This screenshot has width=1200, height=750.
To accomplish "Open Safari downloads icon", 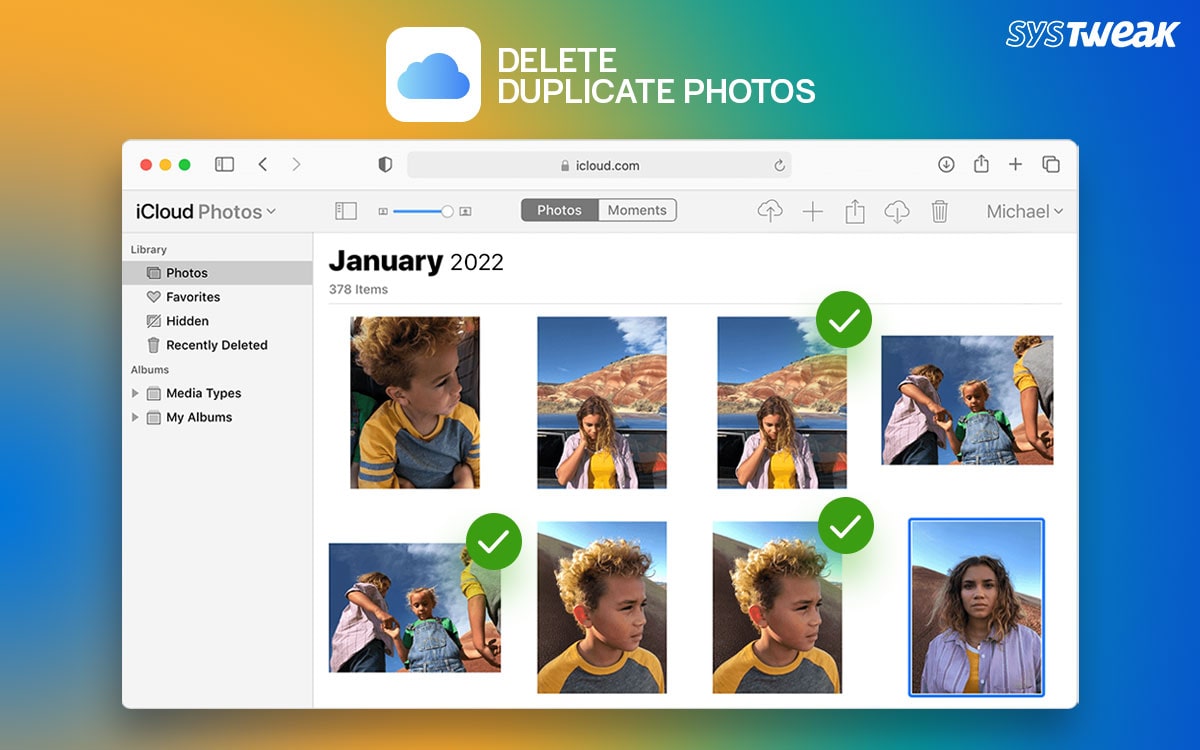I will pyautogui.click(x=946, y=164).
